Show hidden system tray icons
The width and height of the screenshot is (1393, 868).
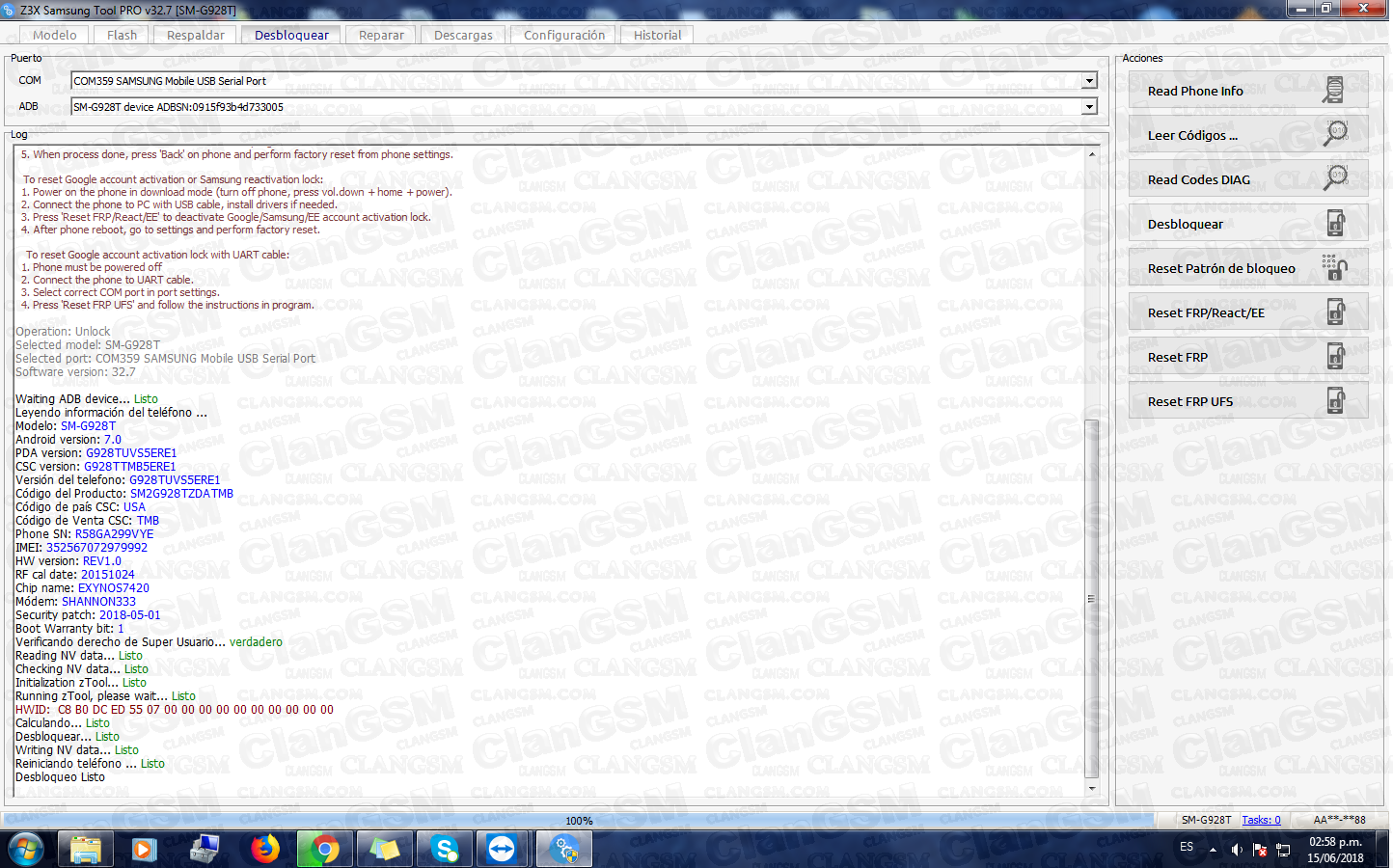1213,850
